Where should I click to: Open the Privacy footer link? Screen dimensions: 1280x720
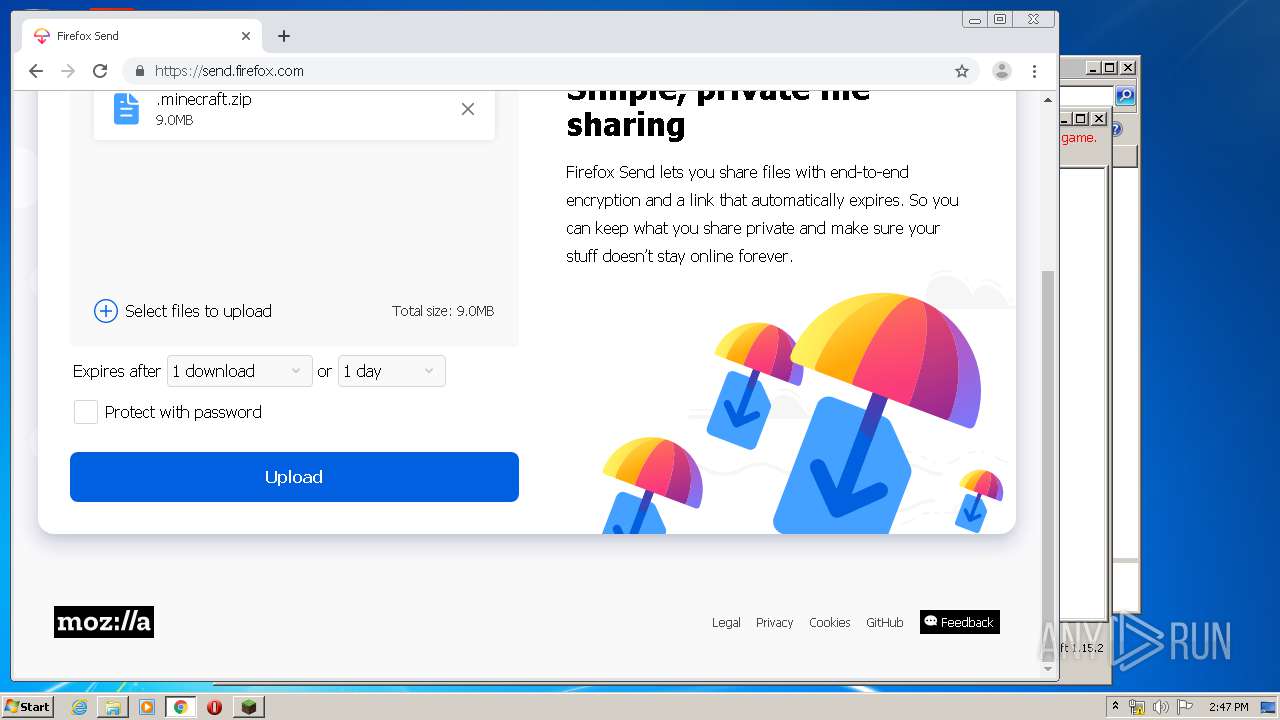[774, 622]
